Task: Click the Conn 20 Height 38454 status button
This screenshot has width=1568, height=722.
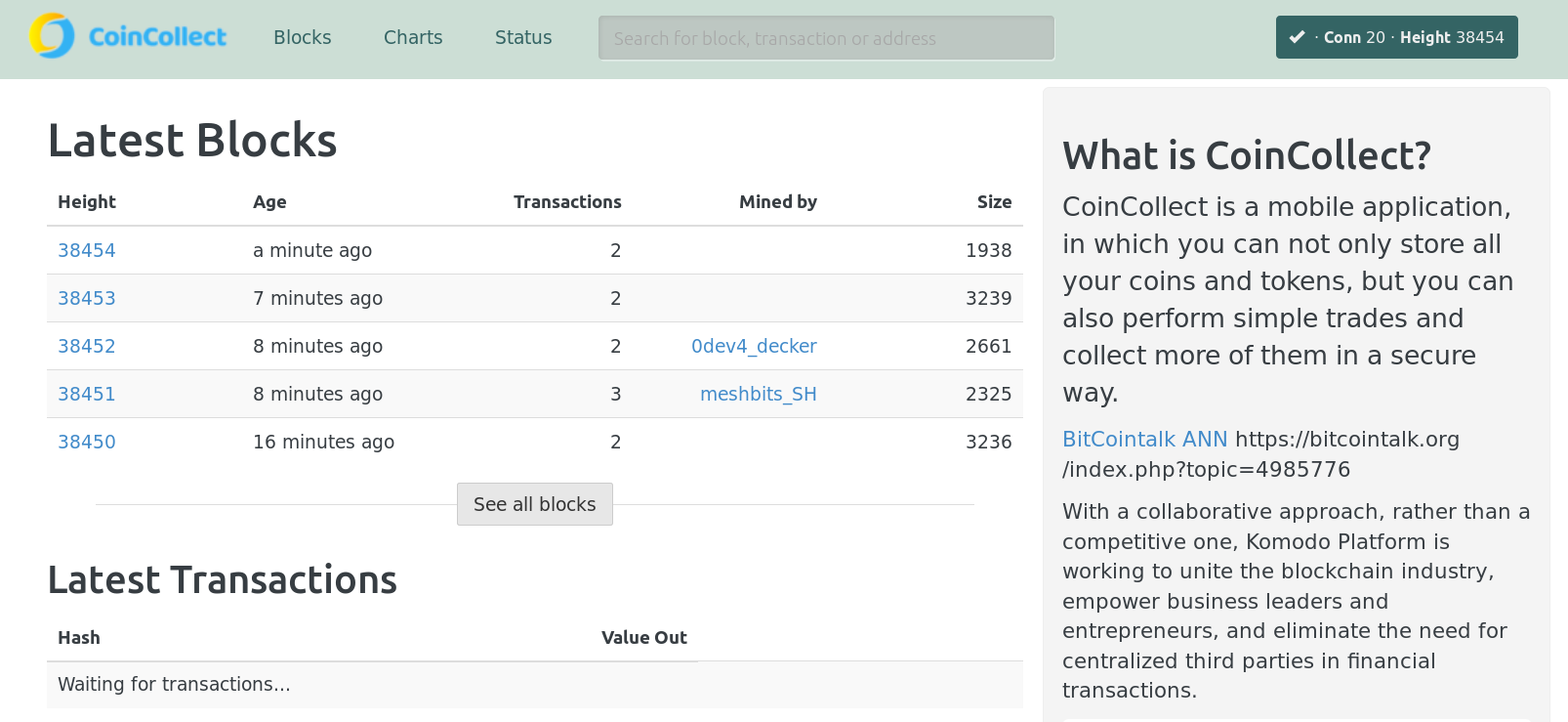Action: (x=1396, y=37)
